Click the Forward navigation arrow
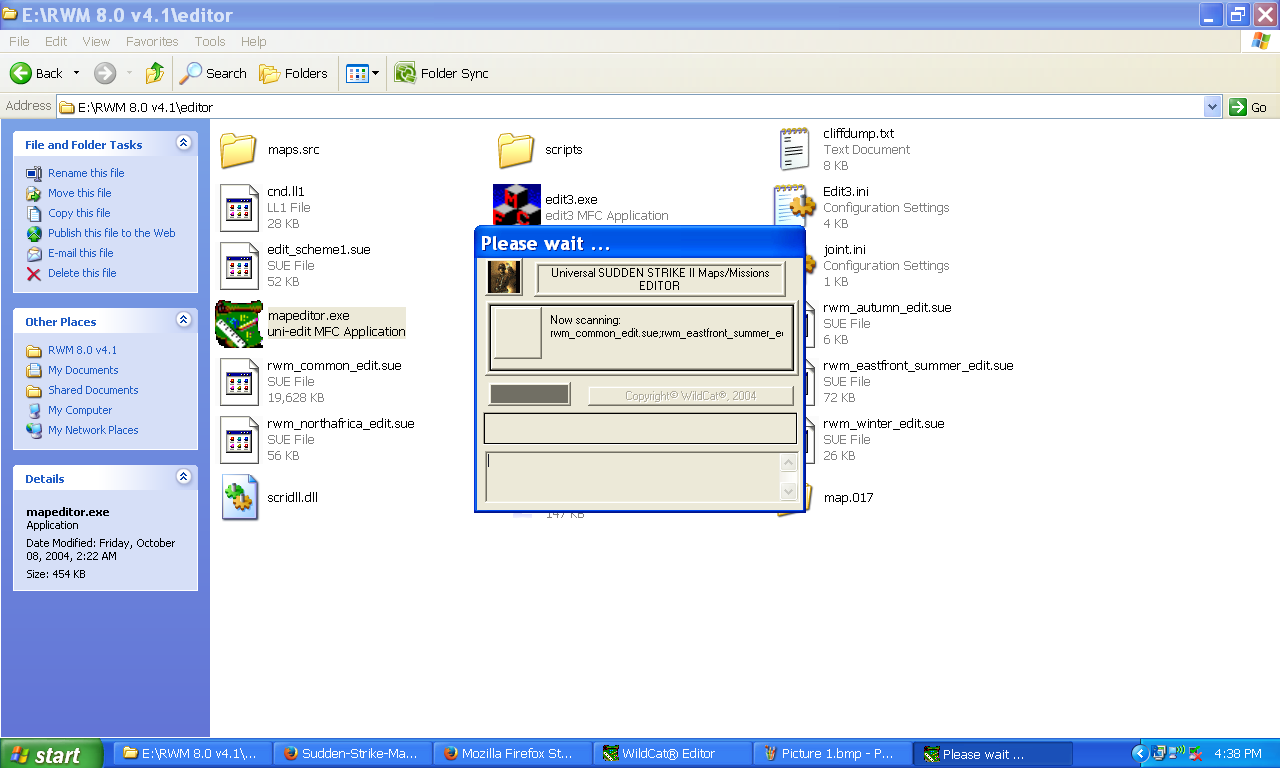Viewport: 1280px width, 768px height. pyautogui.click(x=105, y=73)
